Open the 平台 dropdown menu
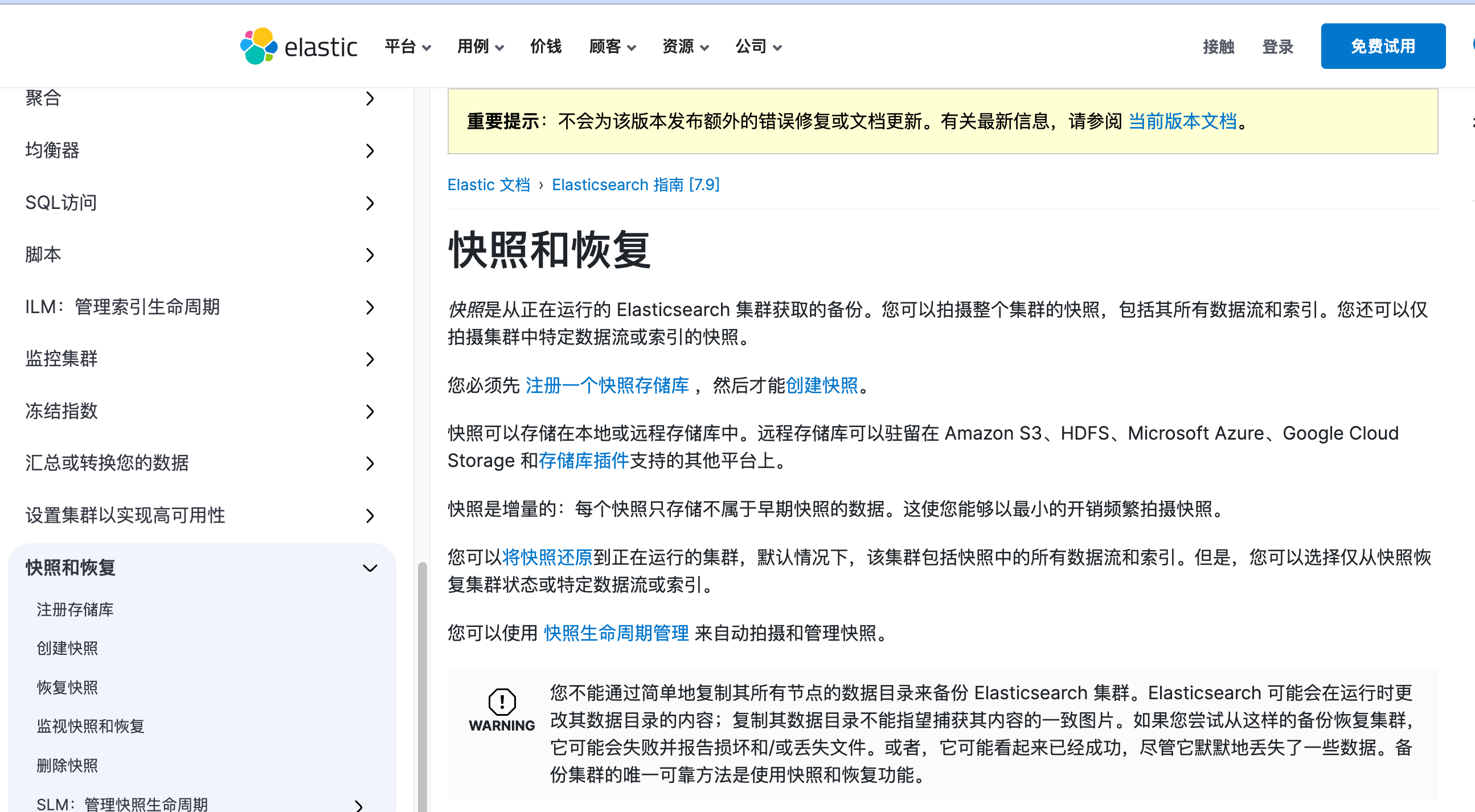The width and height of the screenshot is (1475, 812). tap(407, 46)
